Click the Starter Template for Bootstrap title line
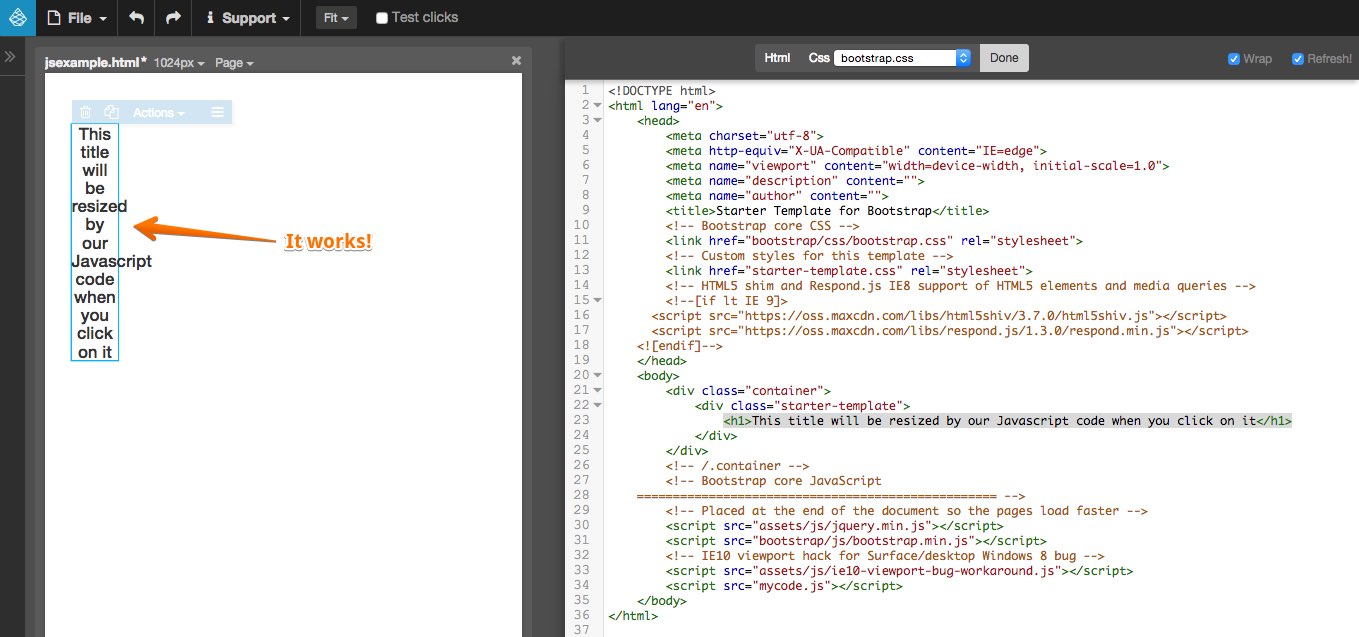The image size is (1359, 637). [827, 210]
